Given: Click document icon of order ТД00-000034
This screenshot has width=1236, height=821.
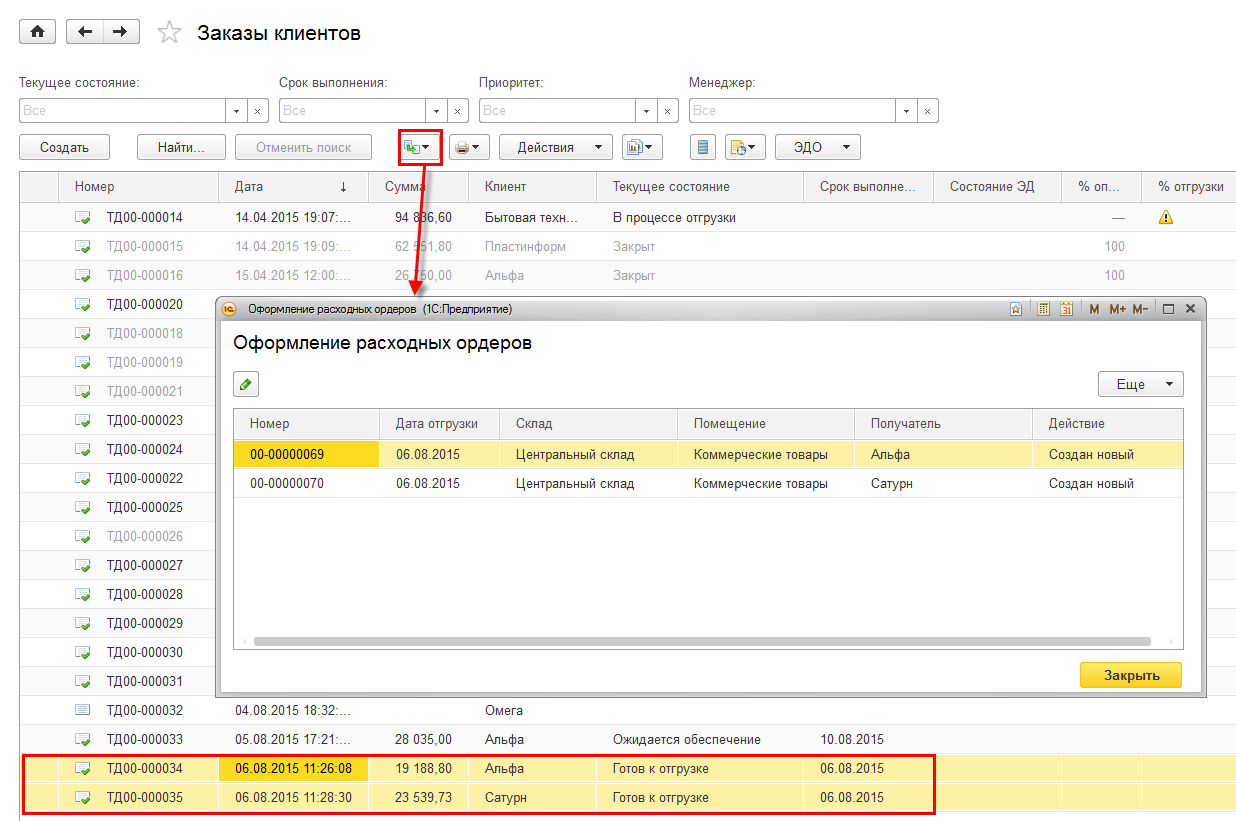Looking at the screenshot, I should pyautogui.click(x=83, y=768).
